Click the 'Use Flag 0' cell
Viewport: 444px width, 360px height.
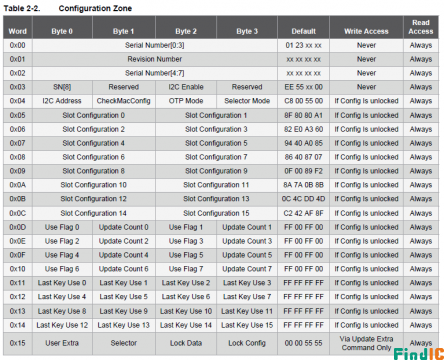[62, 227]
